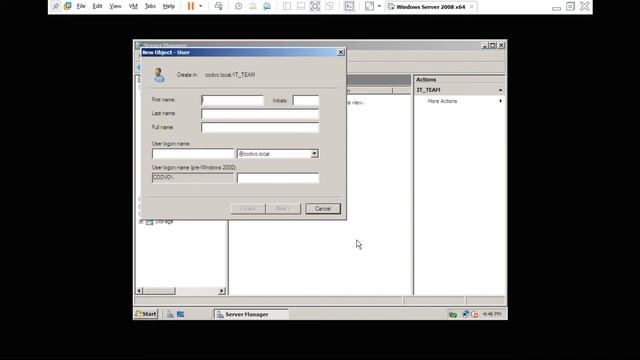Click tree pane scroll right arrow

click(222, 291)
